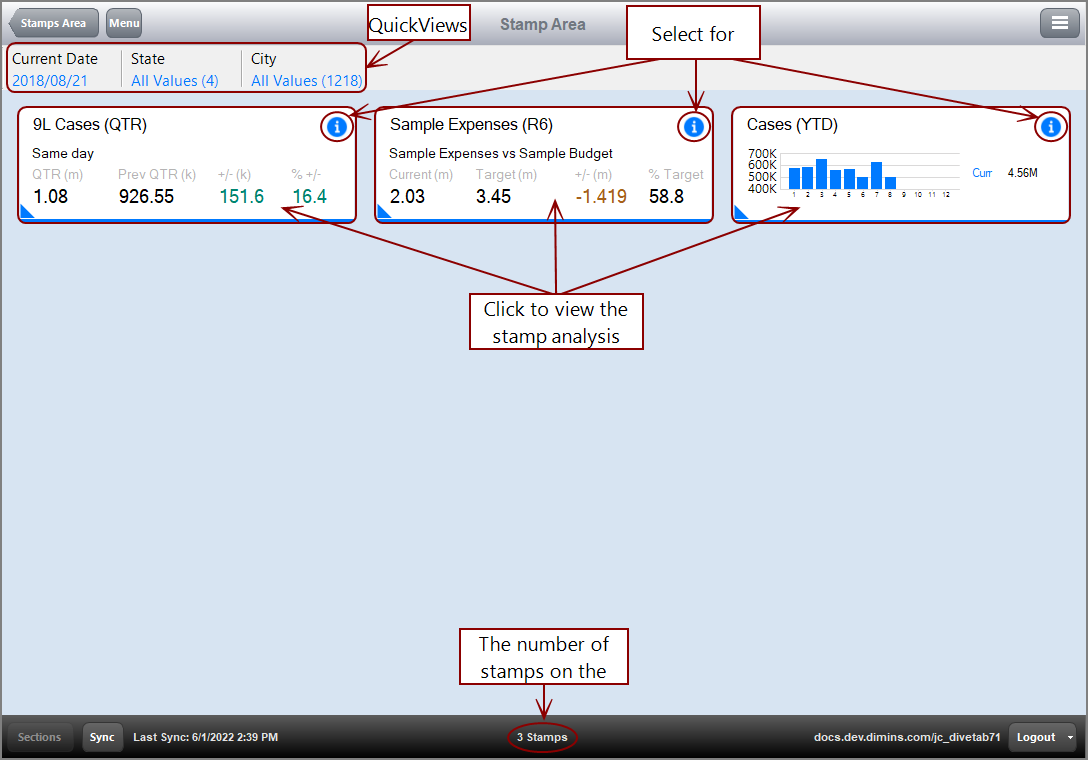Screen dimensions: 1088x760
Task: Click the blue corner triangle on 9L Cases stamp
Action: point(26,211)
